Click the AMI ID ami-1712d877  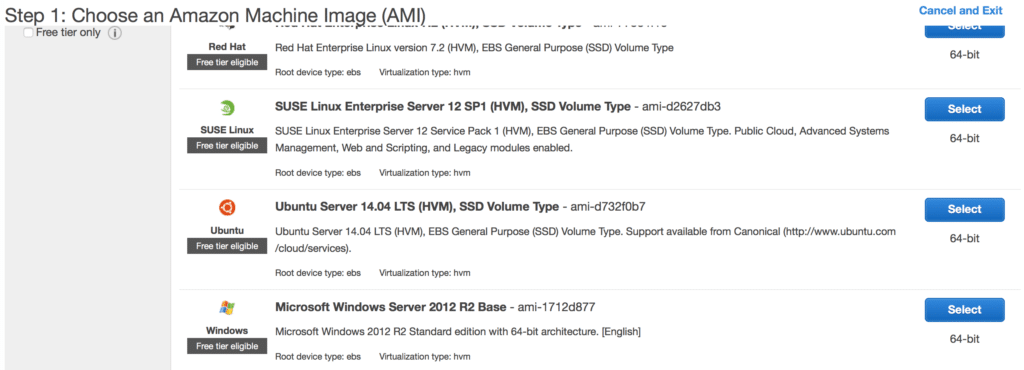click(x=557, y=307)
